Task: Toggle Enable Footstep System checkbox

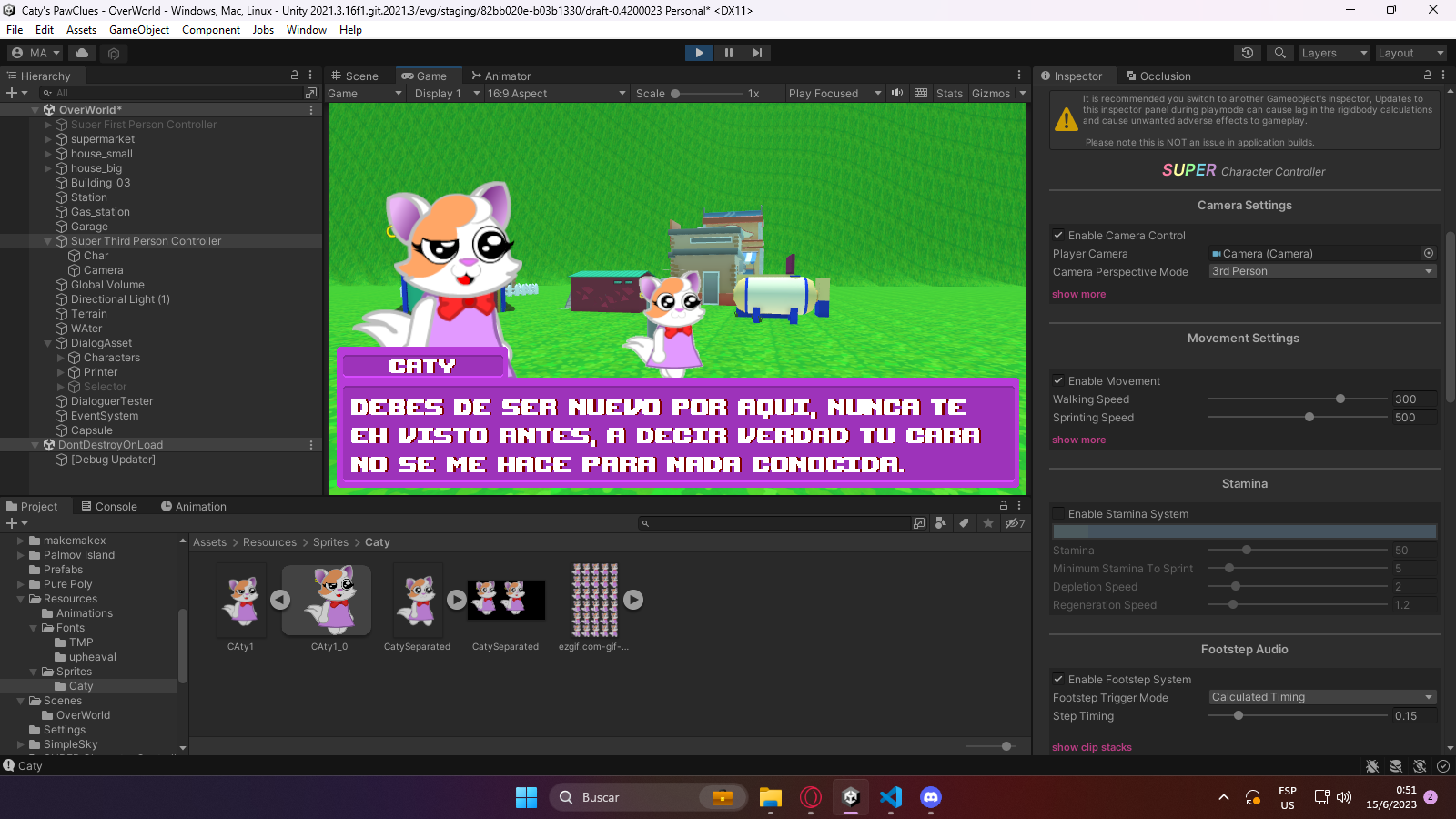Action: [1058, 679]
